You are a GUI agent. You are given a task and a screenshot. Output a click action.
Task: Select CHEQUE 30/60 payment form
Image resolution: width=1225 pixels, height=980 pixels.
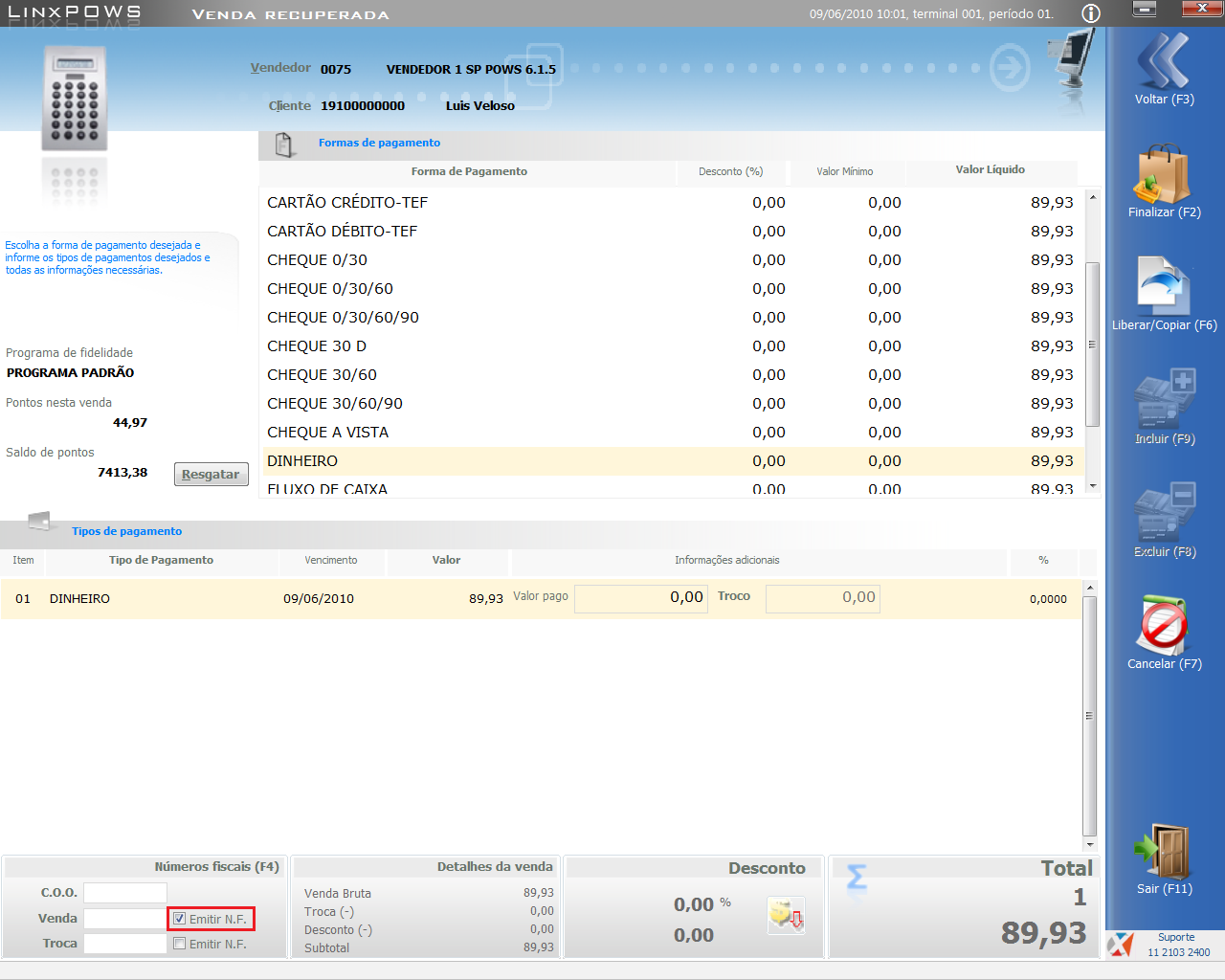673,375
